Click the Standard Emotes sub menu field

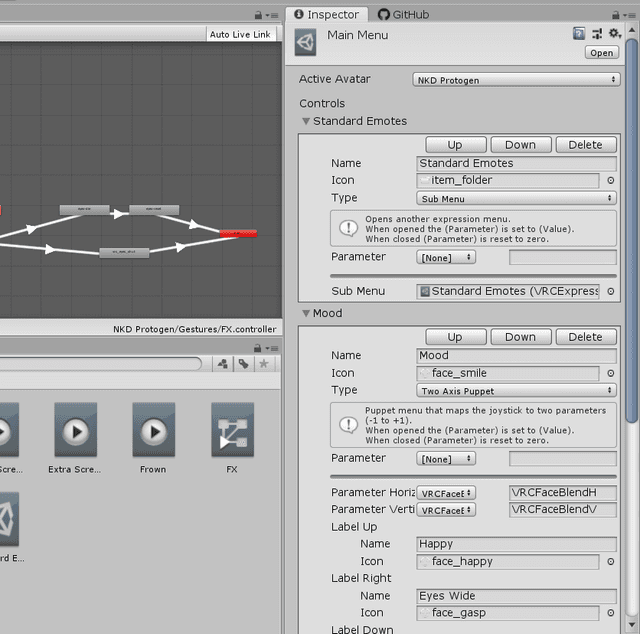(x=507, y=291)
